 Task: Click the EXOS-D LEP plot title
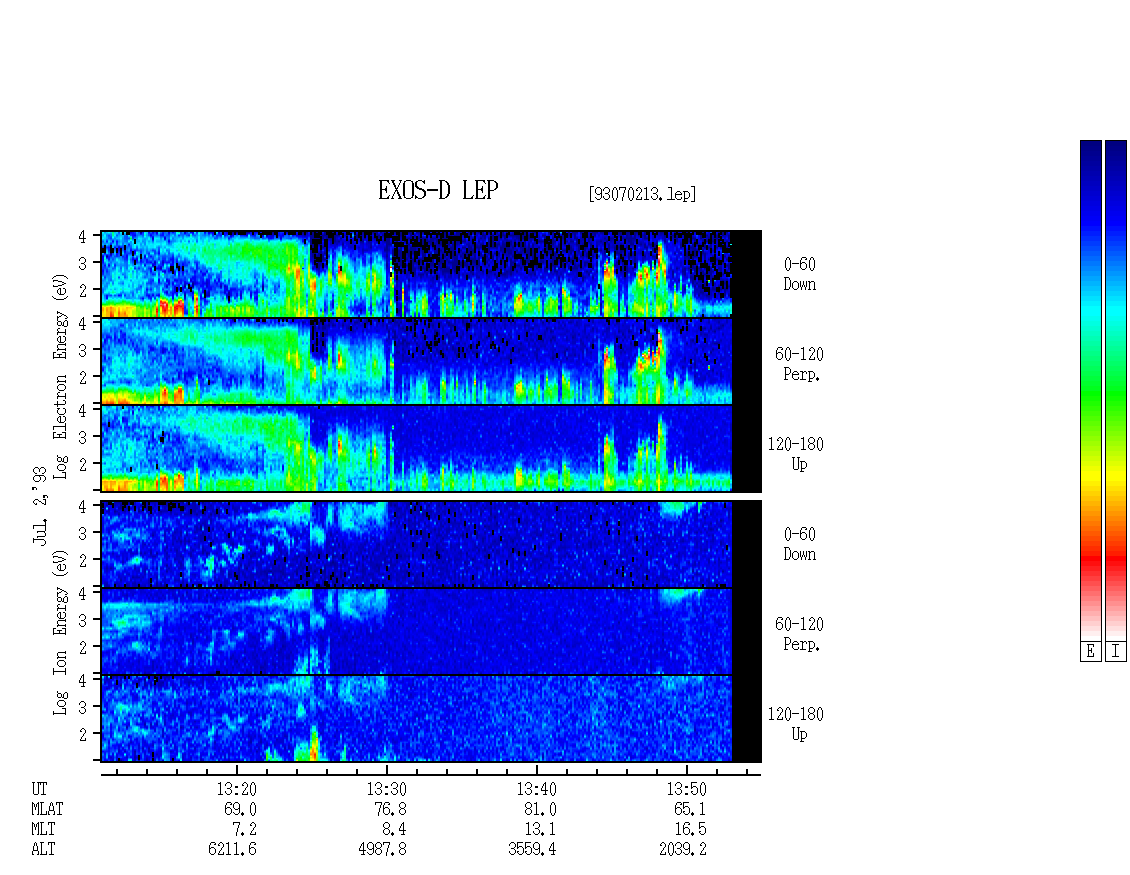(438, 190)
